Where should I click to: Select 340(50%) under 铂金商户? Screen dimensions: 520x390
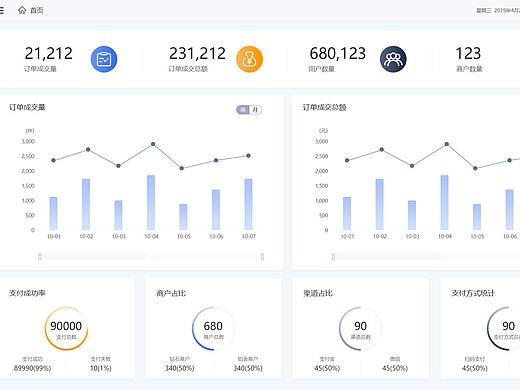(x=248, y=368)
